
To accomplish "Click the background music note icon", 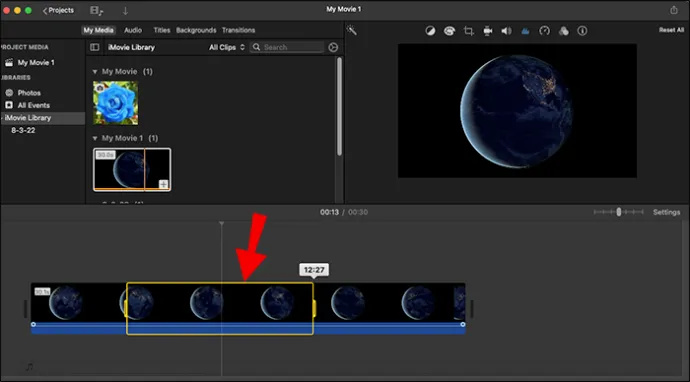I will (x=29, y=366).
